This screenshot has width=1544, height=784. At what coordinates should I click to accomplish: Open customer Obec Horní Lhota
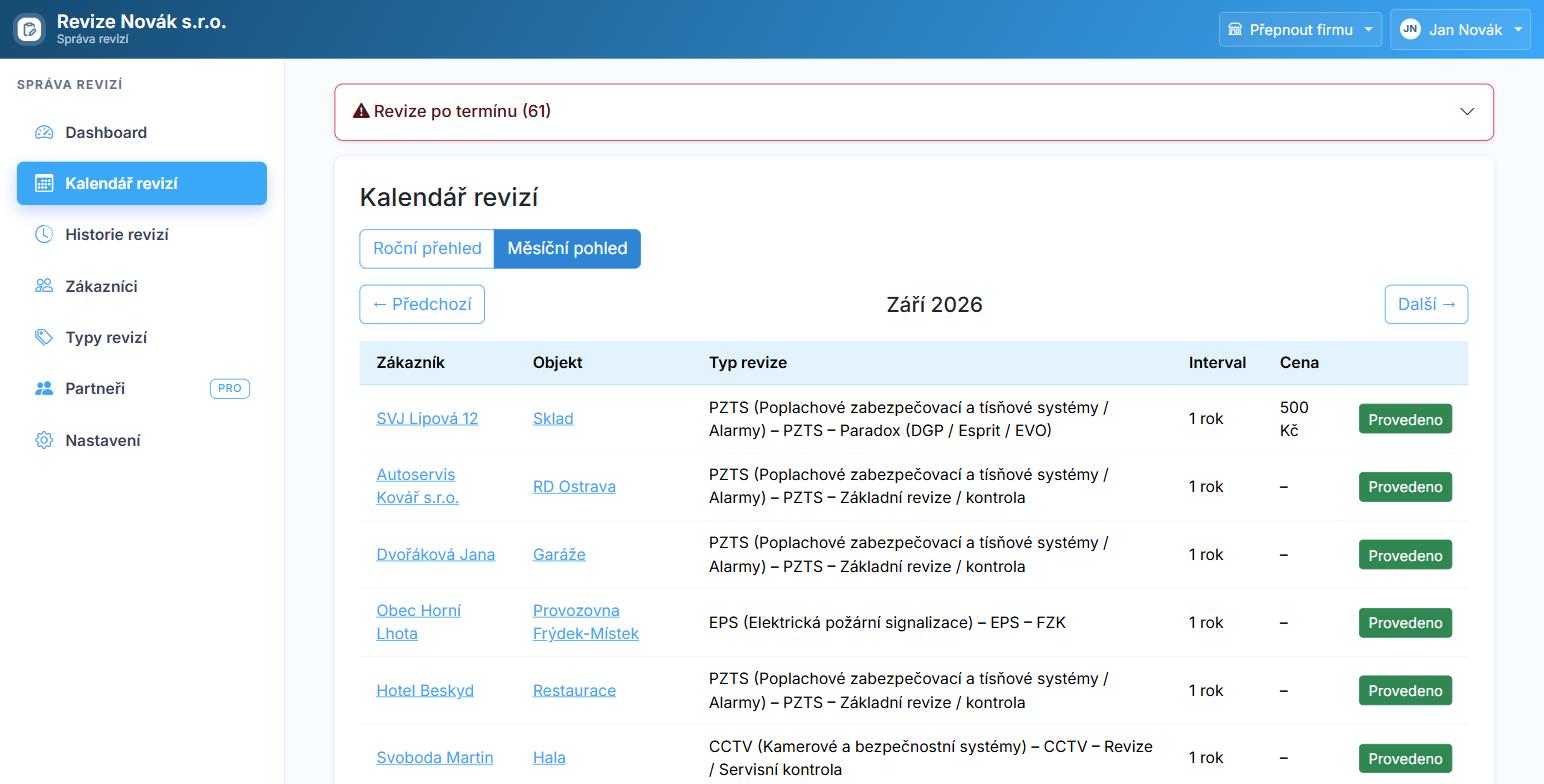[x=418, y=622]
